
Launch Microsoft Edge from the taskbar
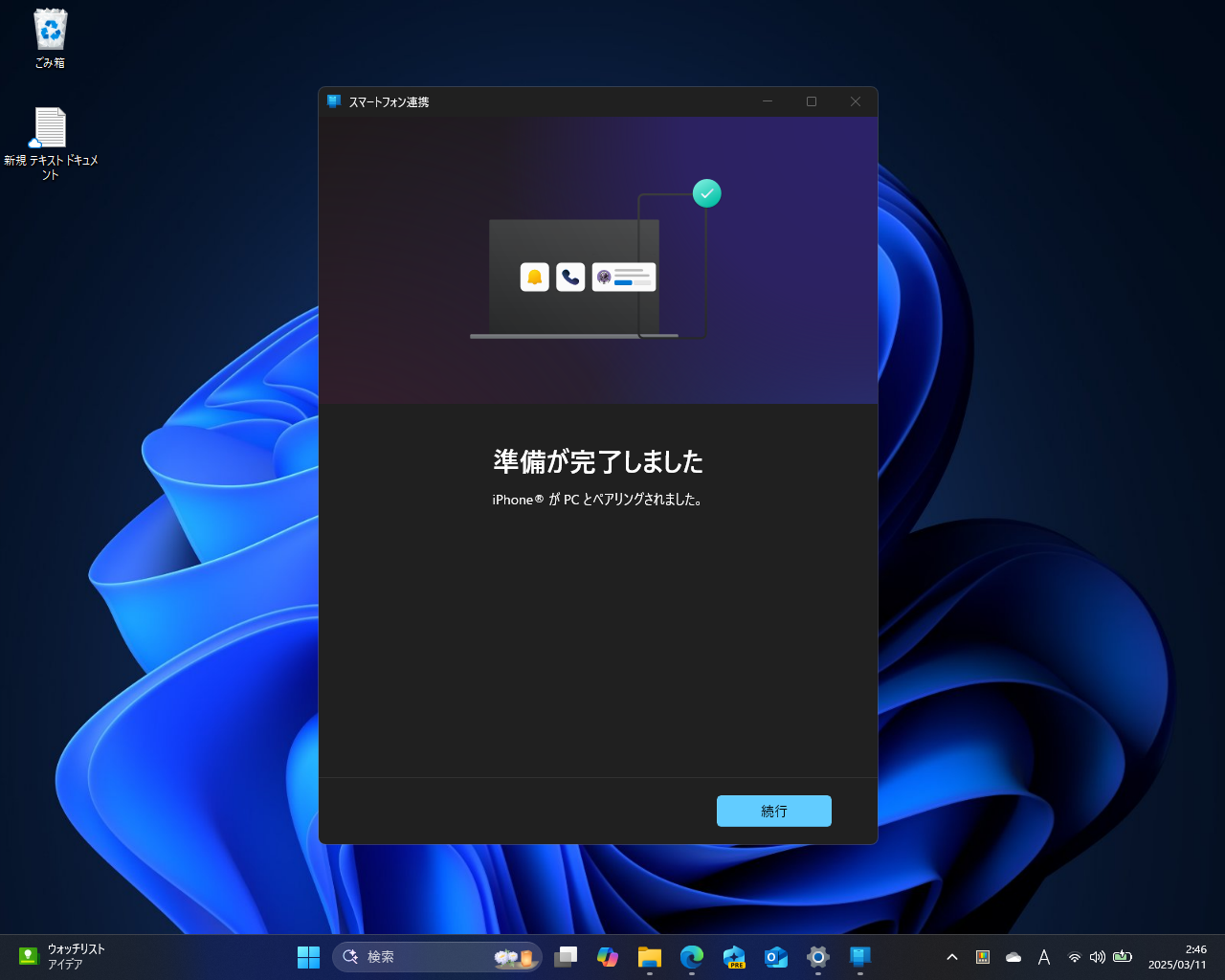click(x=692, y=957)
